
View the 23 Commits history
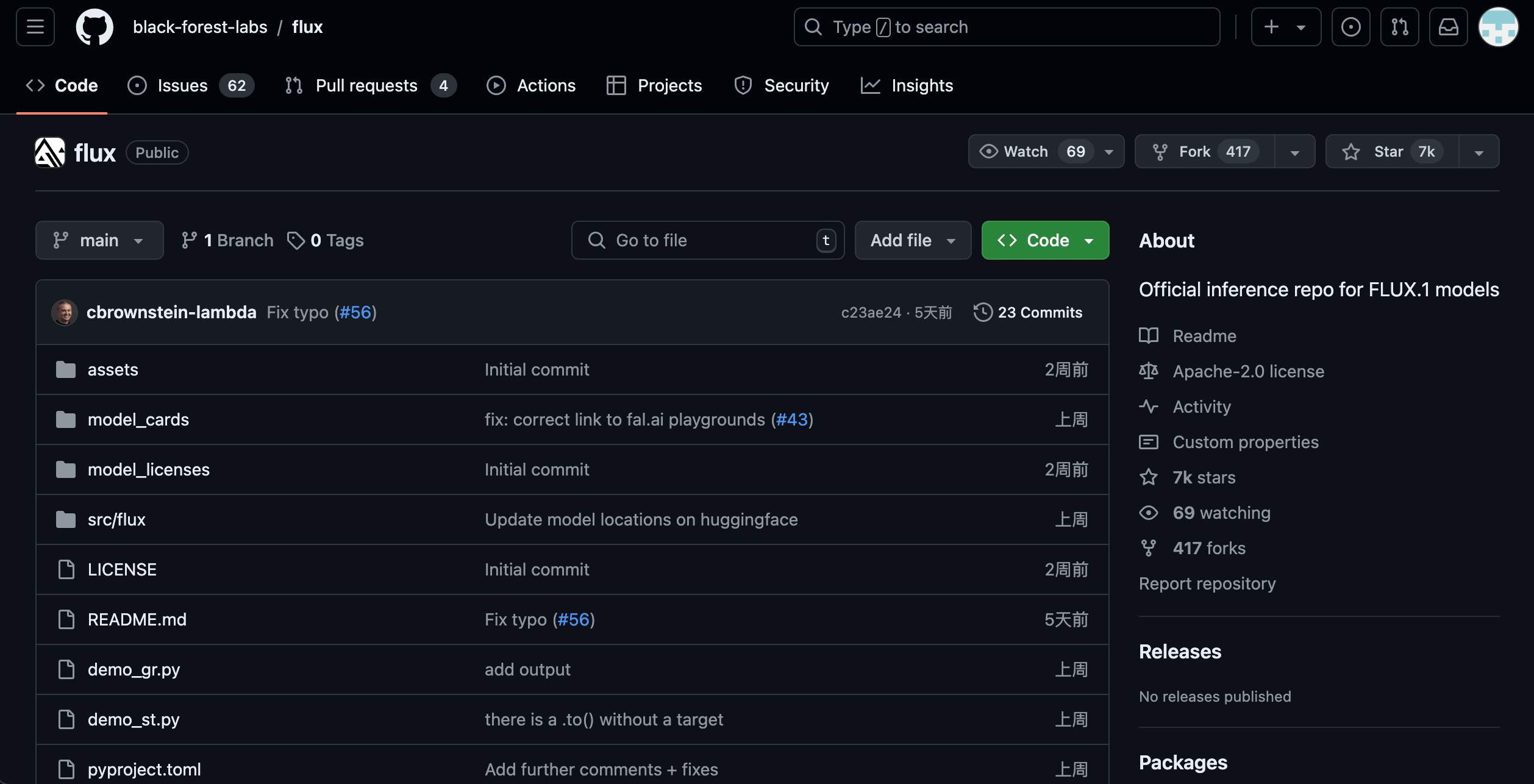pos(1028,312)
